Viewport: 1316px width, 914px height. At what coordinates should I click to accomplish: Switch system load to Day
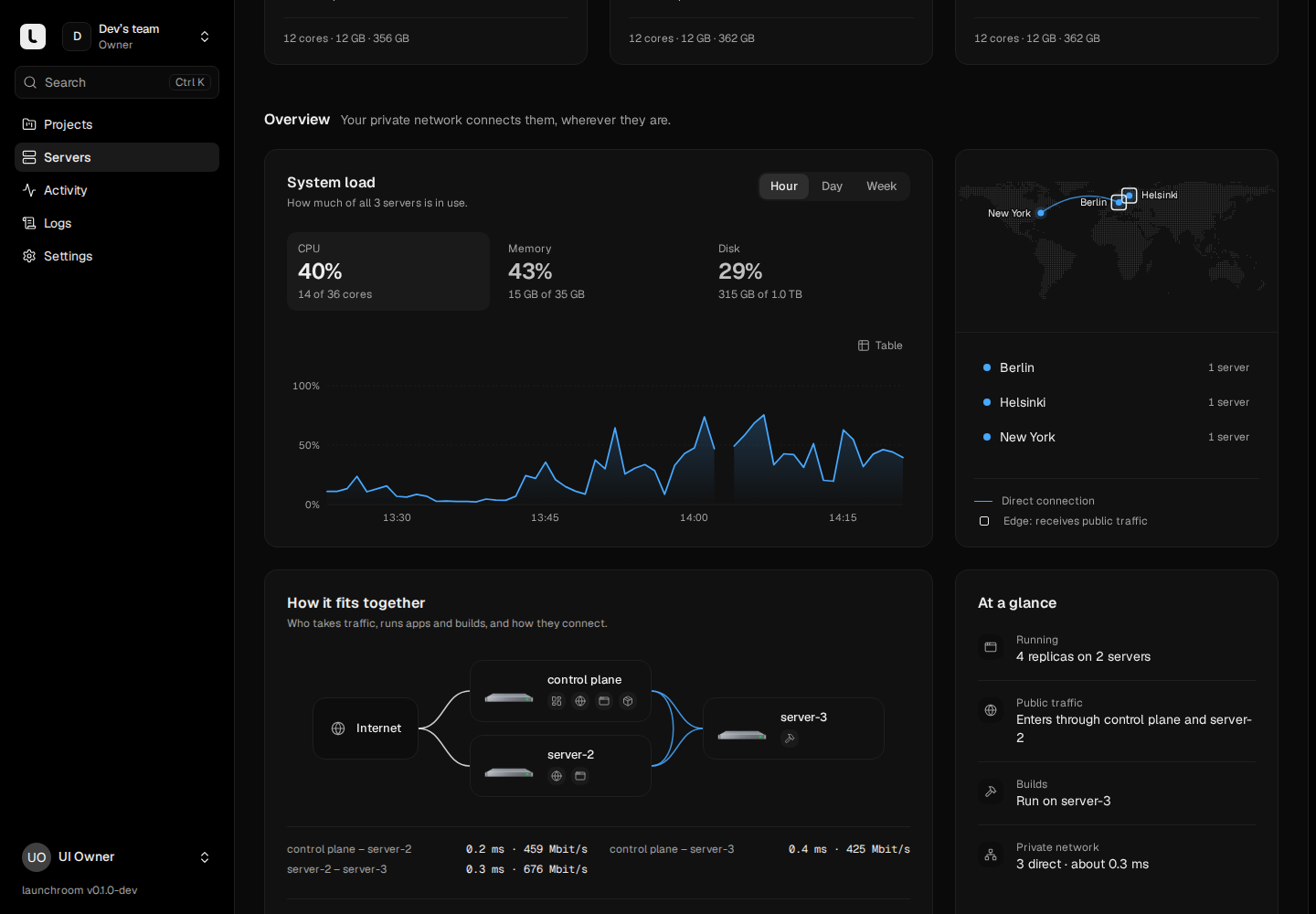[832, 186]
